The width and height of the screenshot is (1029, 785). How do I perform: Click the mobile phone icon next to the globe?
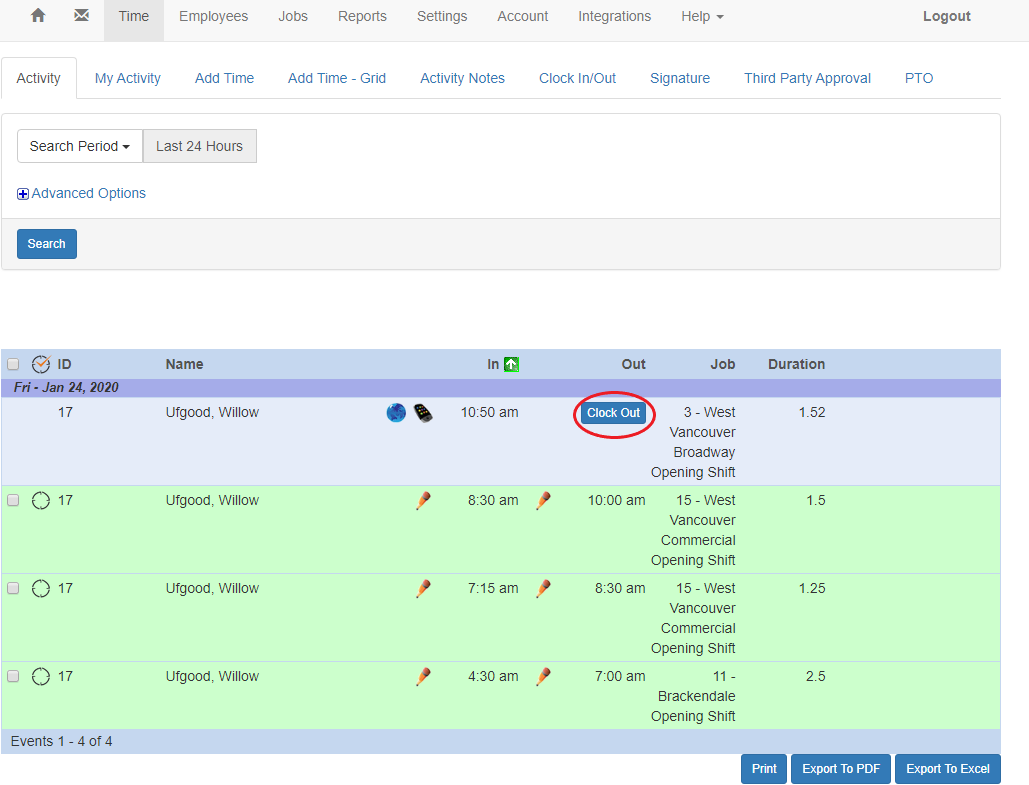(423, 412)
